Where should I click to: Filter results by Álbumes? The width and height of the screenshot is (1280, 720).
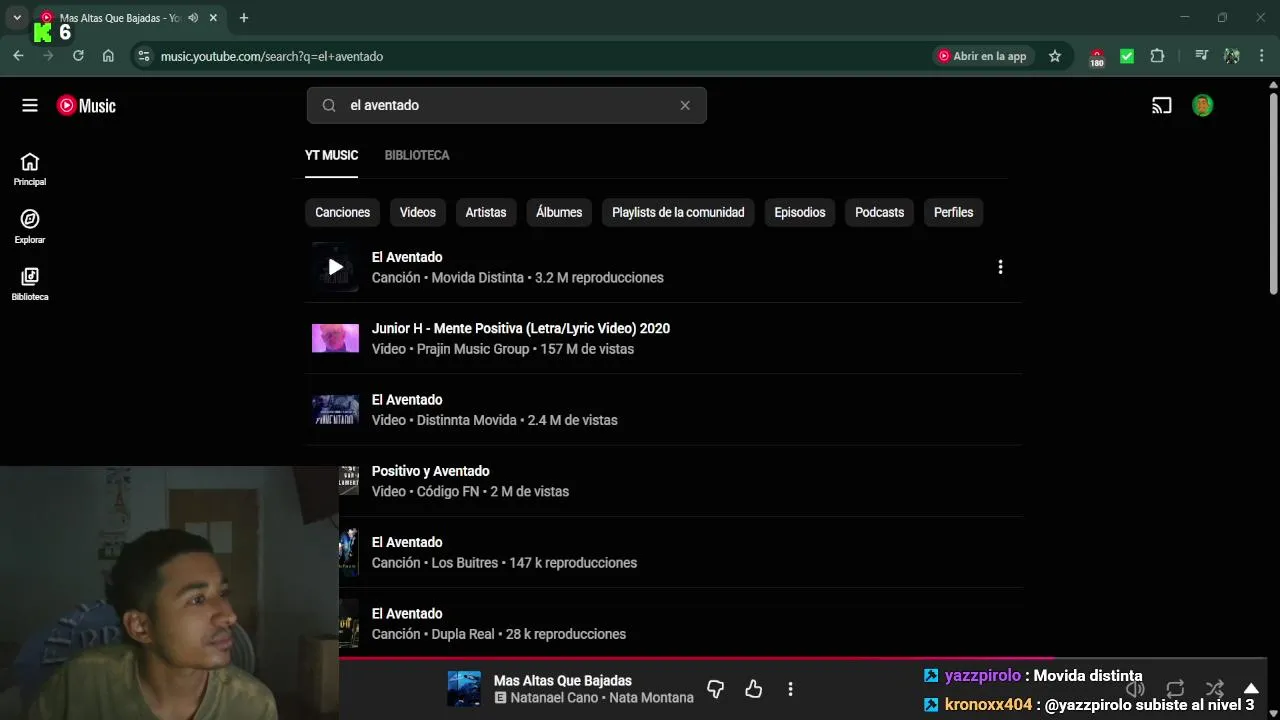tap(559, 212)
